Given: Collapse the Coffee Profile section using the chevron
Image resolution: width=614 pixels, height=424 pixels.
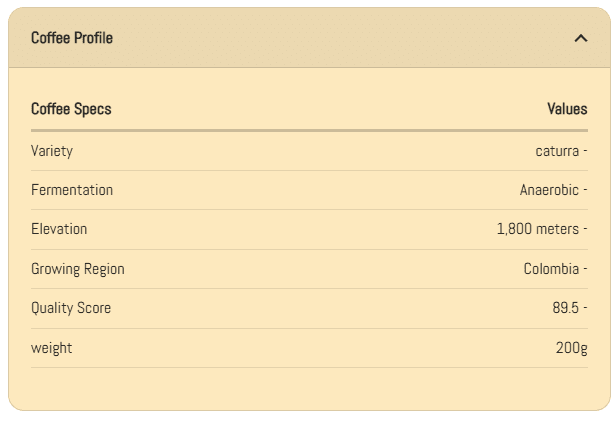Looking at the screenshot, I should 581,38.
